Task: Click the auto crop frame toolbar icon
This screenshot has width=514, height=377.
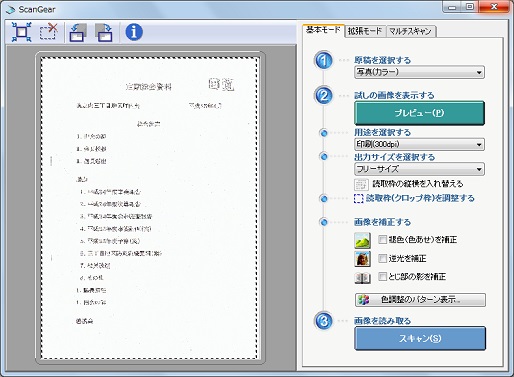Action: [x=22, y=32]
